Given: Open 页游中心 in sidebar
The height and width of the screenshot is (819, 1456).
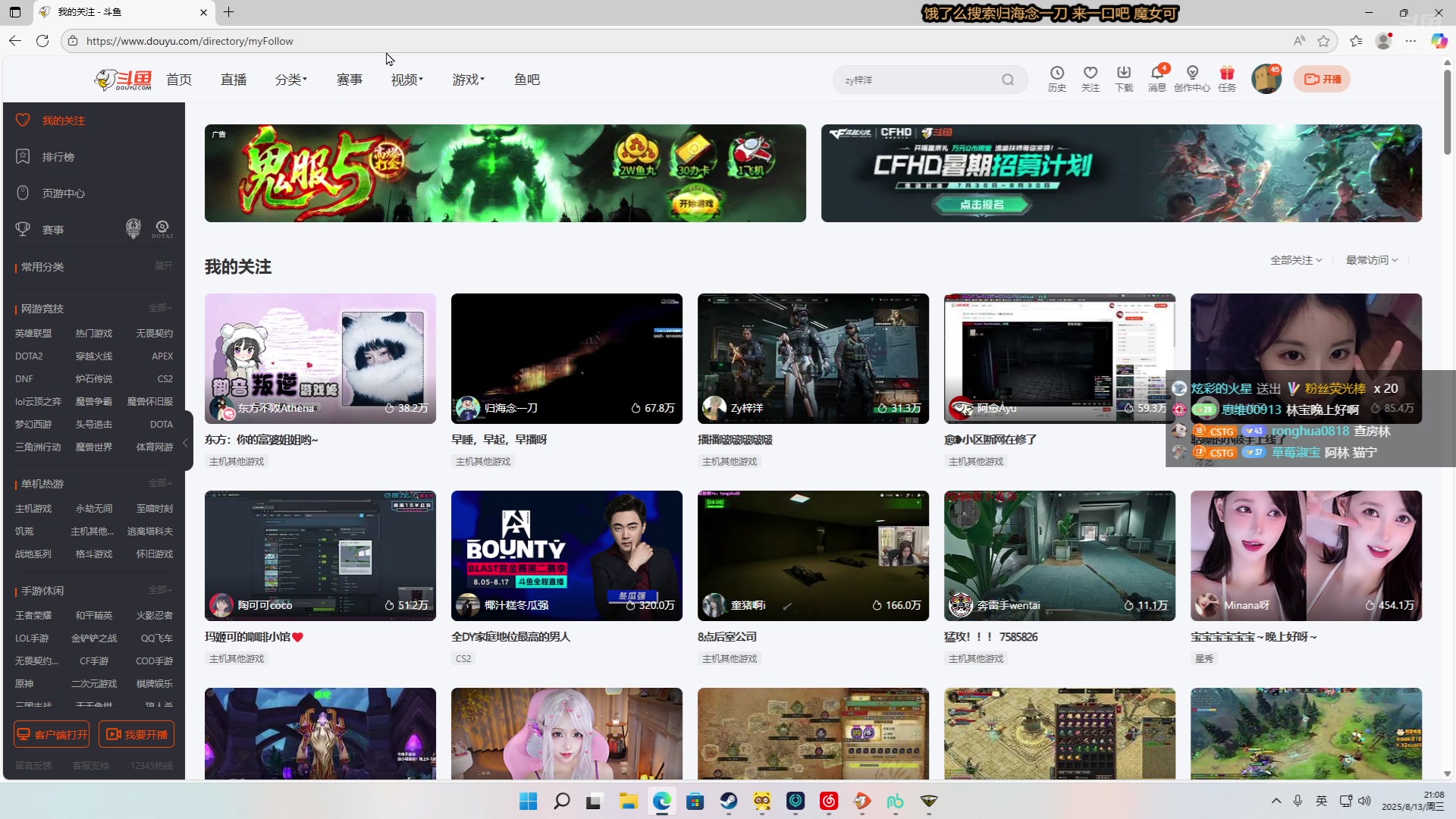Looking at the screenshot, I should click(x=50, y=193).
